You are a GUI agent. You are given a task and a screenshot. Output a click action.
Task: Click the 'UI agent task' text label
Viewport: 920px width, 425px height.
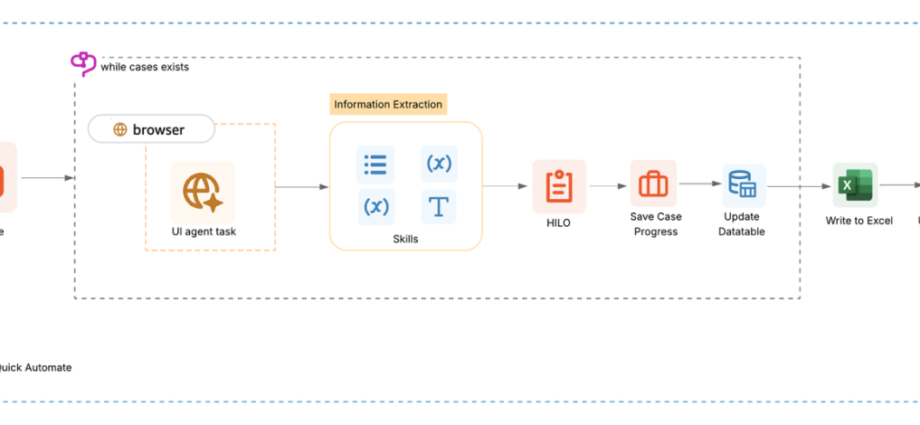(203, 233)
